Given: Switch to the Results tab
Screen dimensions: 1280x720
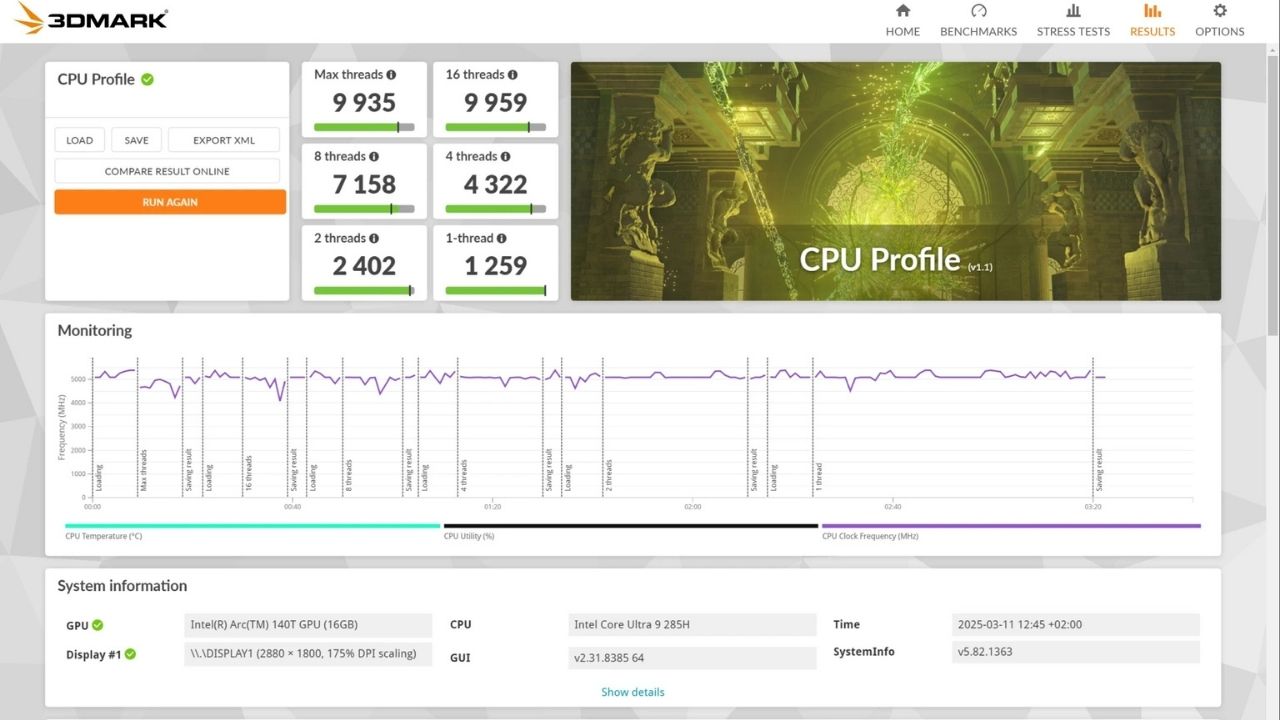Looking at the screenshot, I should (x=1152, y=20).
